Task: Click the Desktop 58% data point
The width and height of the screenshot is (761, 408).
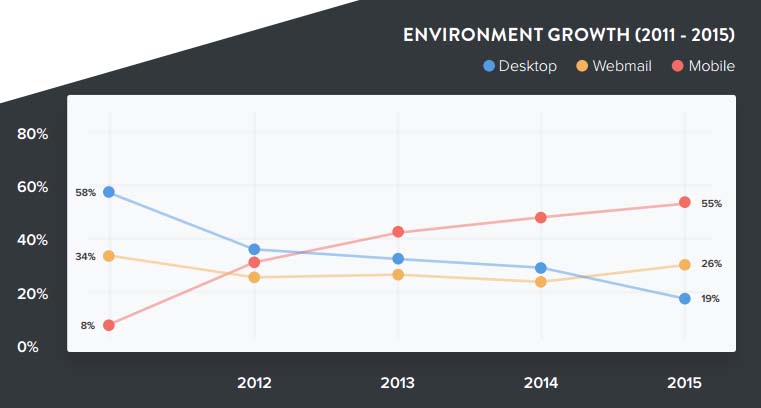Action: click(109, 192)
